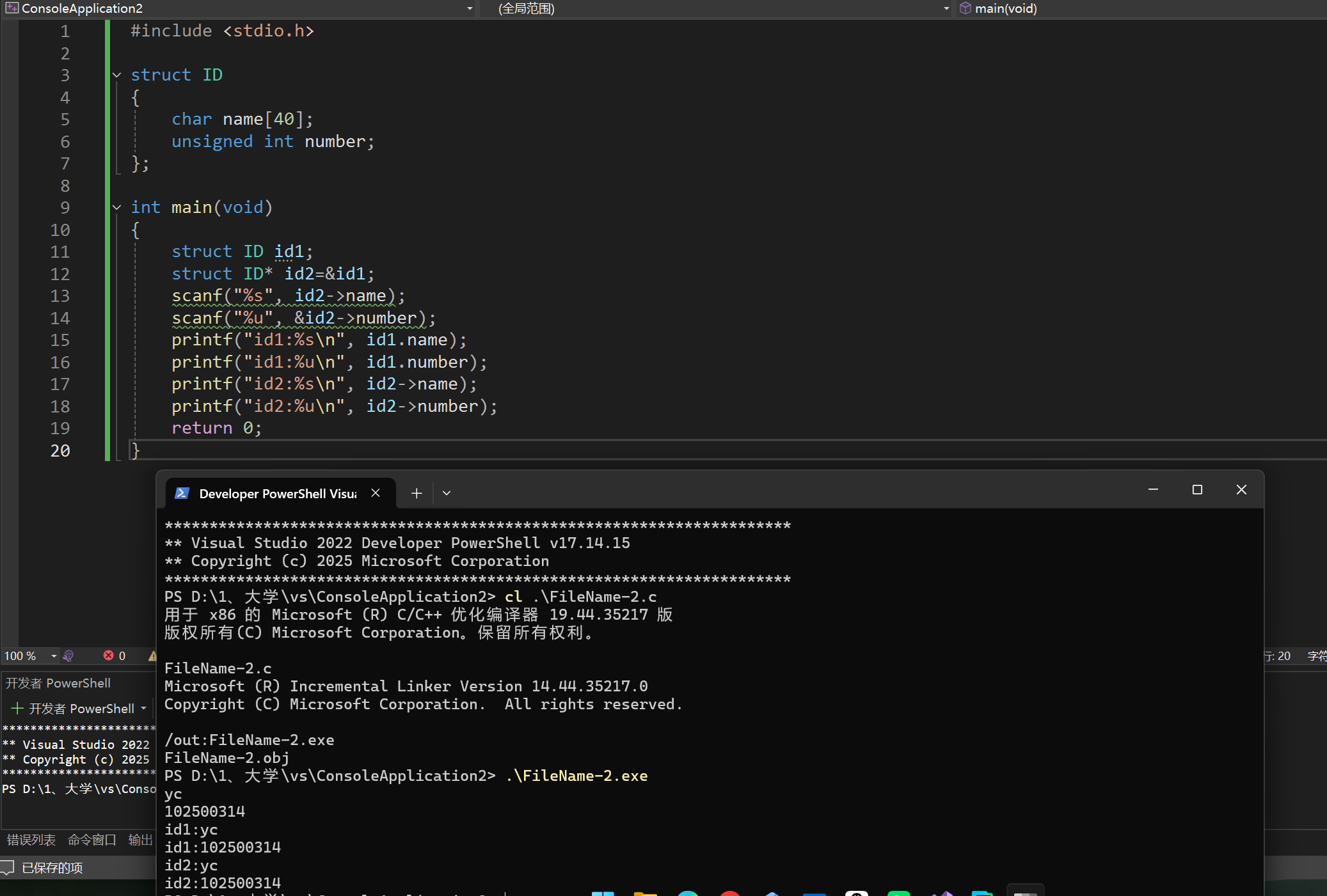Click line 15 printf statement in editor

point(319,340)
